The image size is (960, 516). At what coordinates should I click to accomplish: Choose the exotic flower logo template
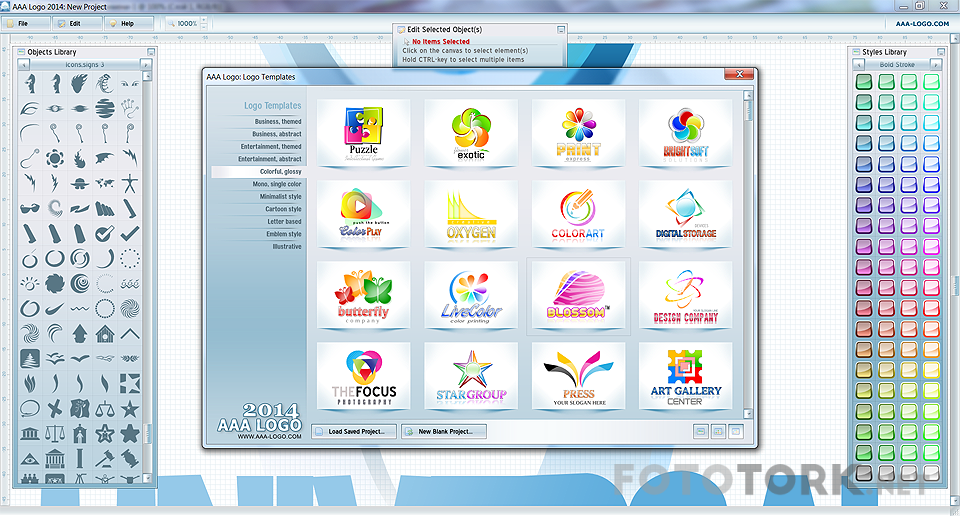point(471,132)
